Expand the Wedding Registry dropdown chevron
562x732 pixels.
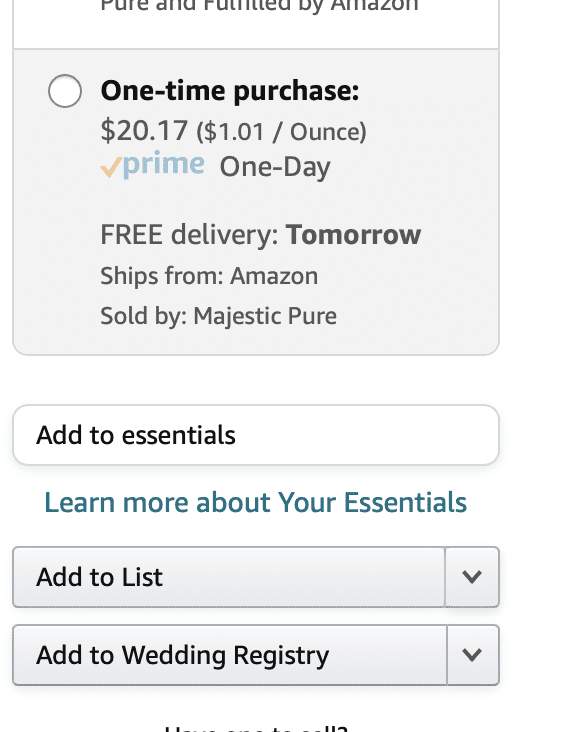coord(473,655)
